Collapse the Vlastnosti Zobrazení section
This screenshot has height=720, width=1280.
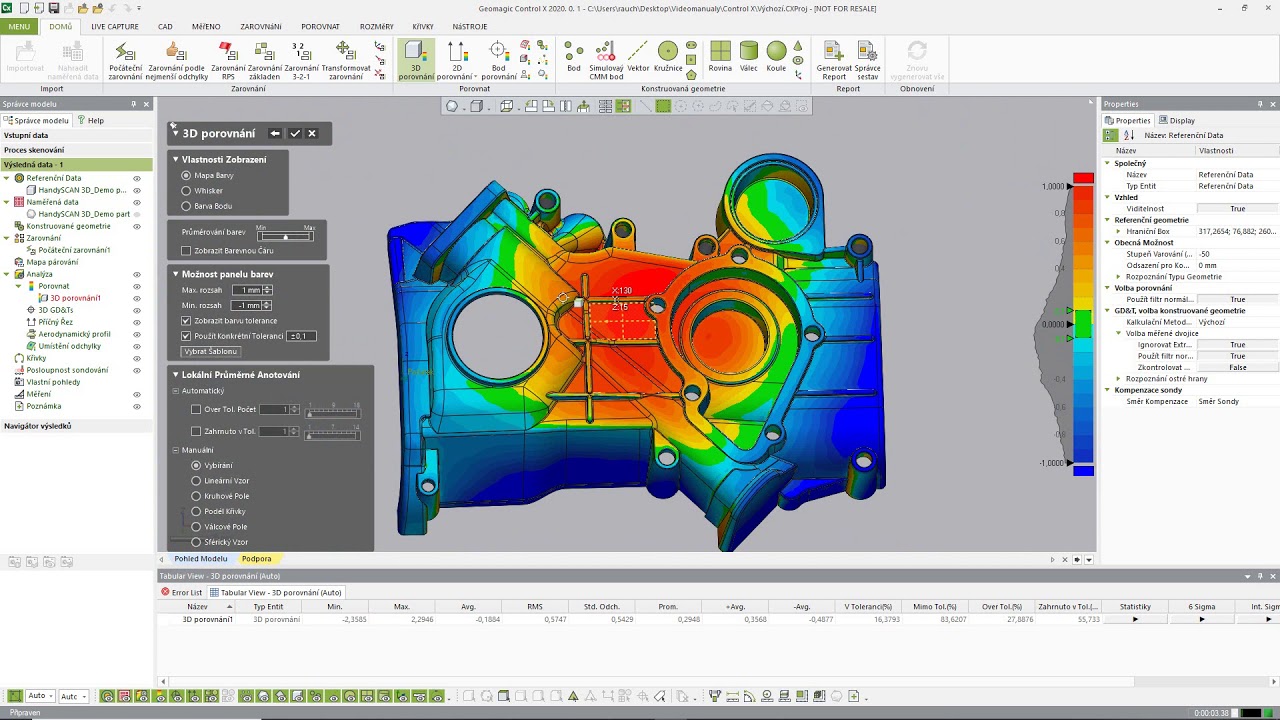[176, 159]
